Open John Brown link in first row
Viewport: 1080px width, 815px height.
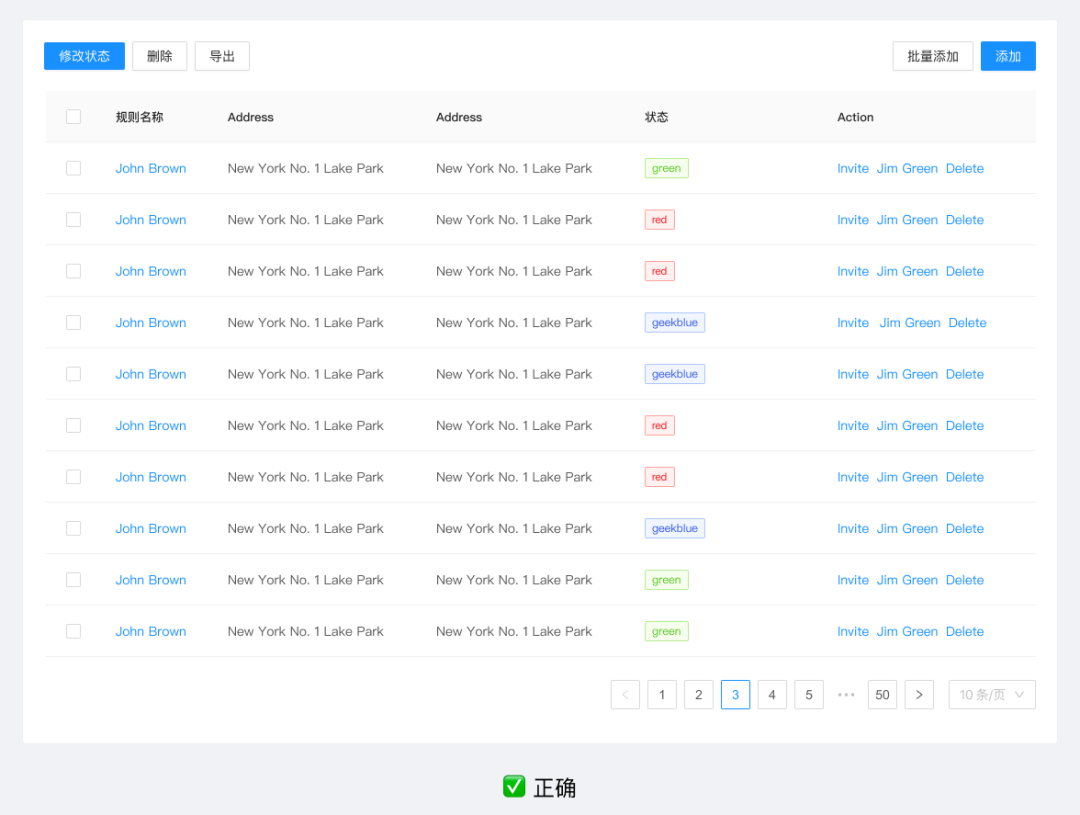150,168
